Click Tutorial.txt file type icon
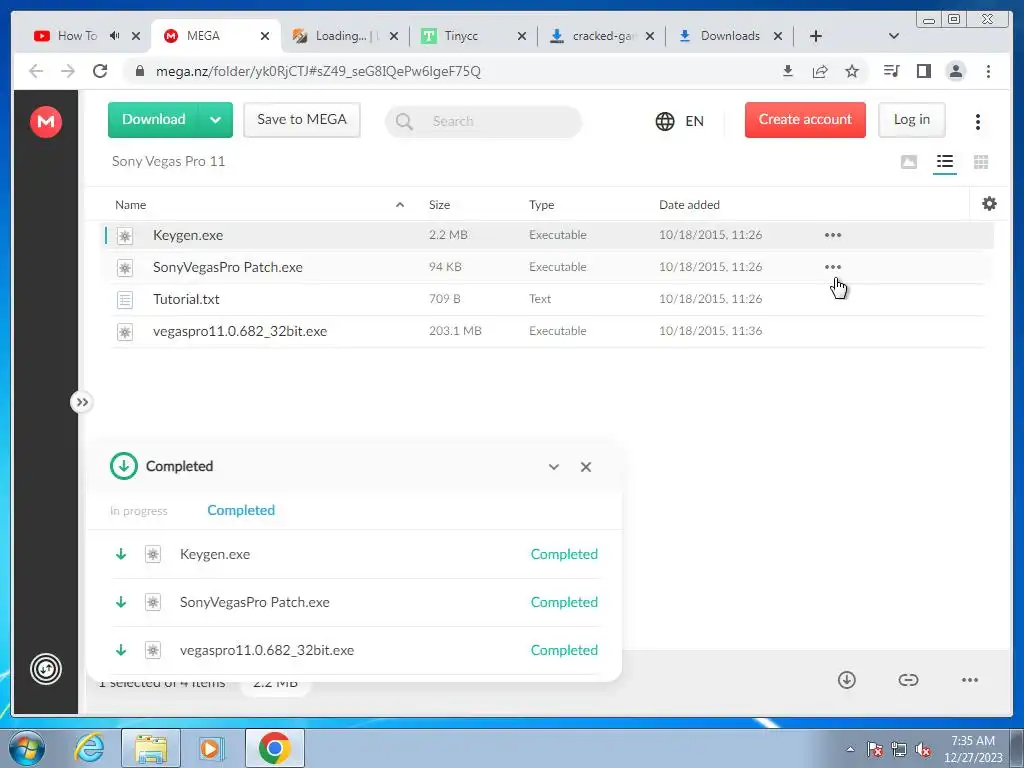 tap(125, 300)
